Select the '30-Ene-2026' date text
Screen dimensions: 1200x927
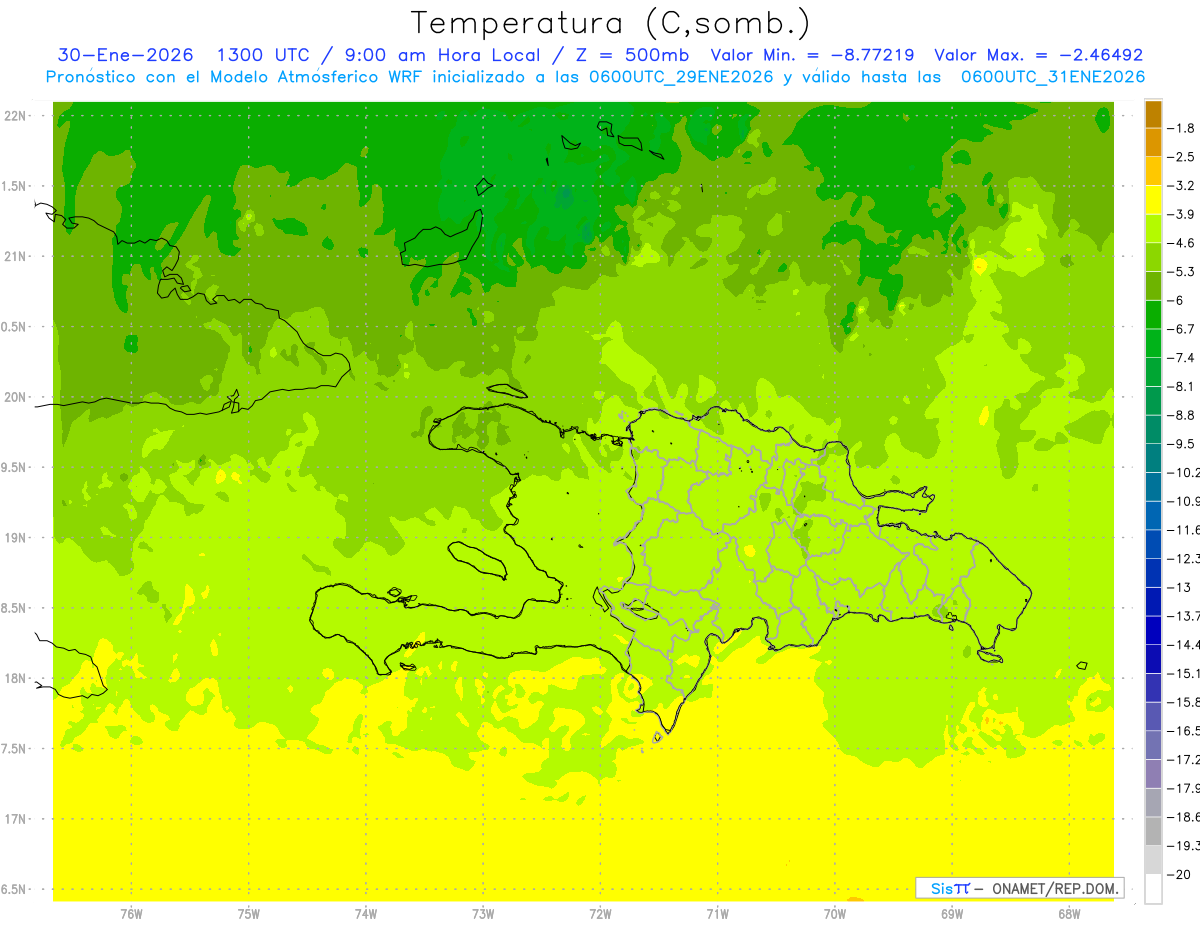click(126, 55)
